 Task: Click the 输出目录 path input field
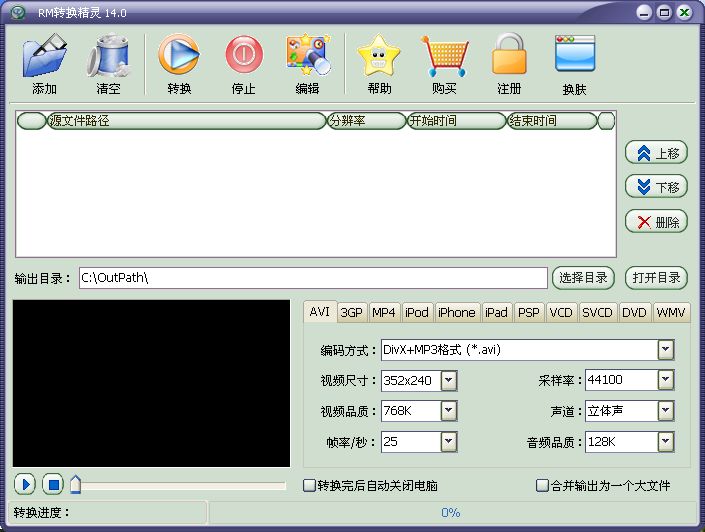313,278
